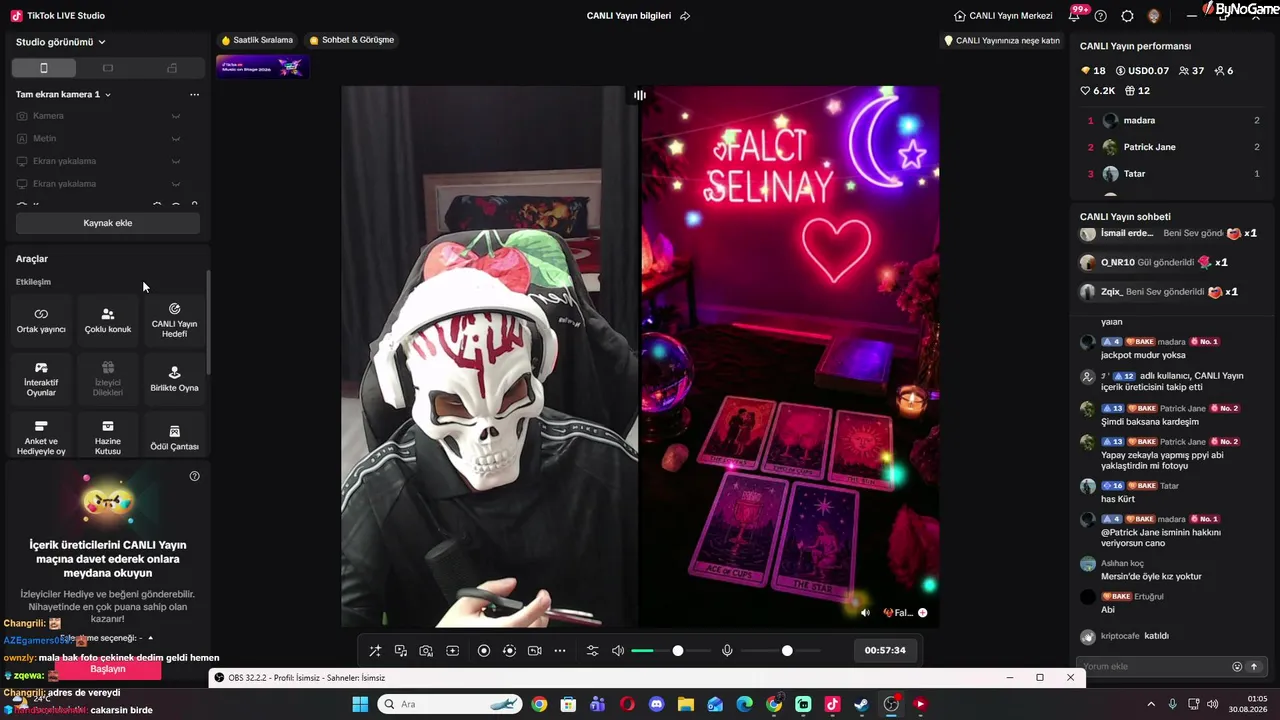Switch to portrait phone layout
The height and width of the screenshot is (720, 1280).
tap(43, 68)
